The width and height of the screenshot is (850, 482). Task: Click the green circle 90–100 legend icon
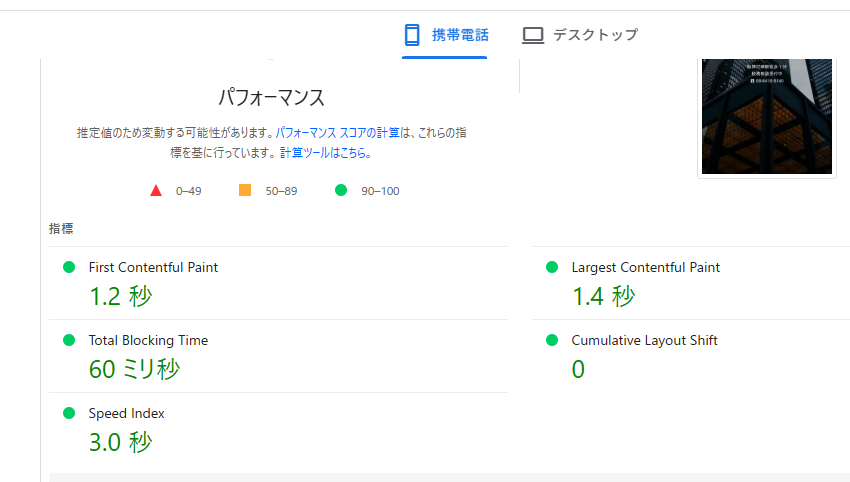click(x=341, y=190)
